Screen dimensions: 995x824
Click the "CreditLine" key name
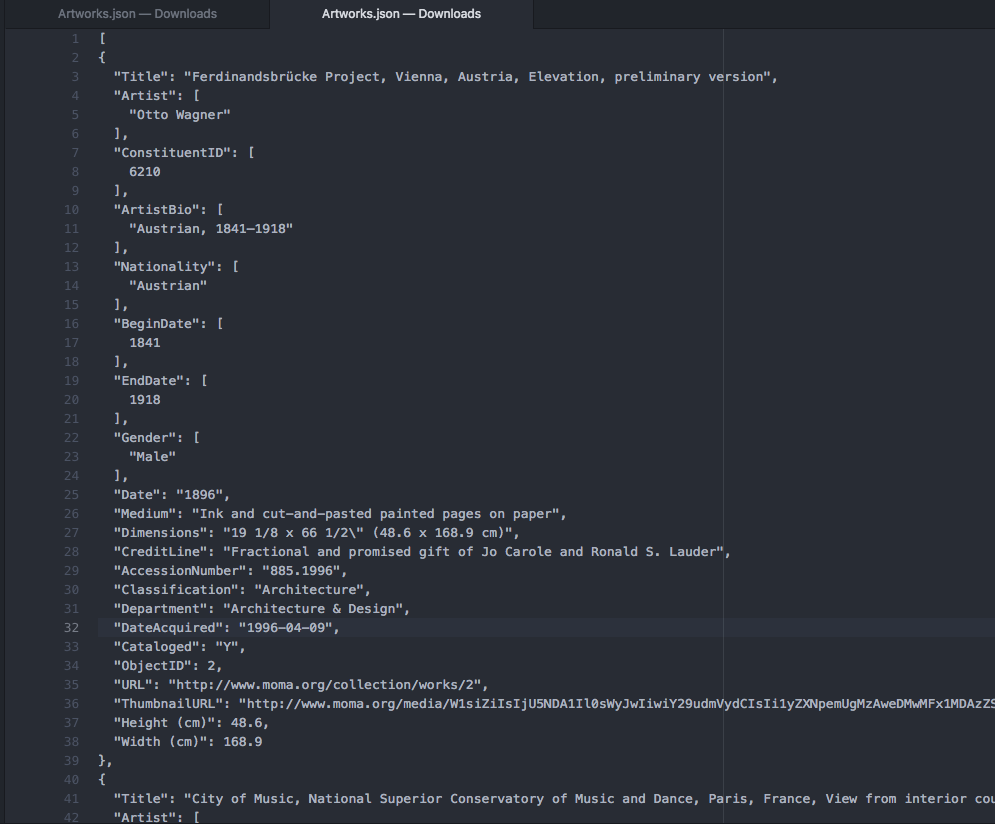point(160,552)
